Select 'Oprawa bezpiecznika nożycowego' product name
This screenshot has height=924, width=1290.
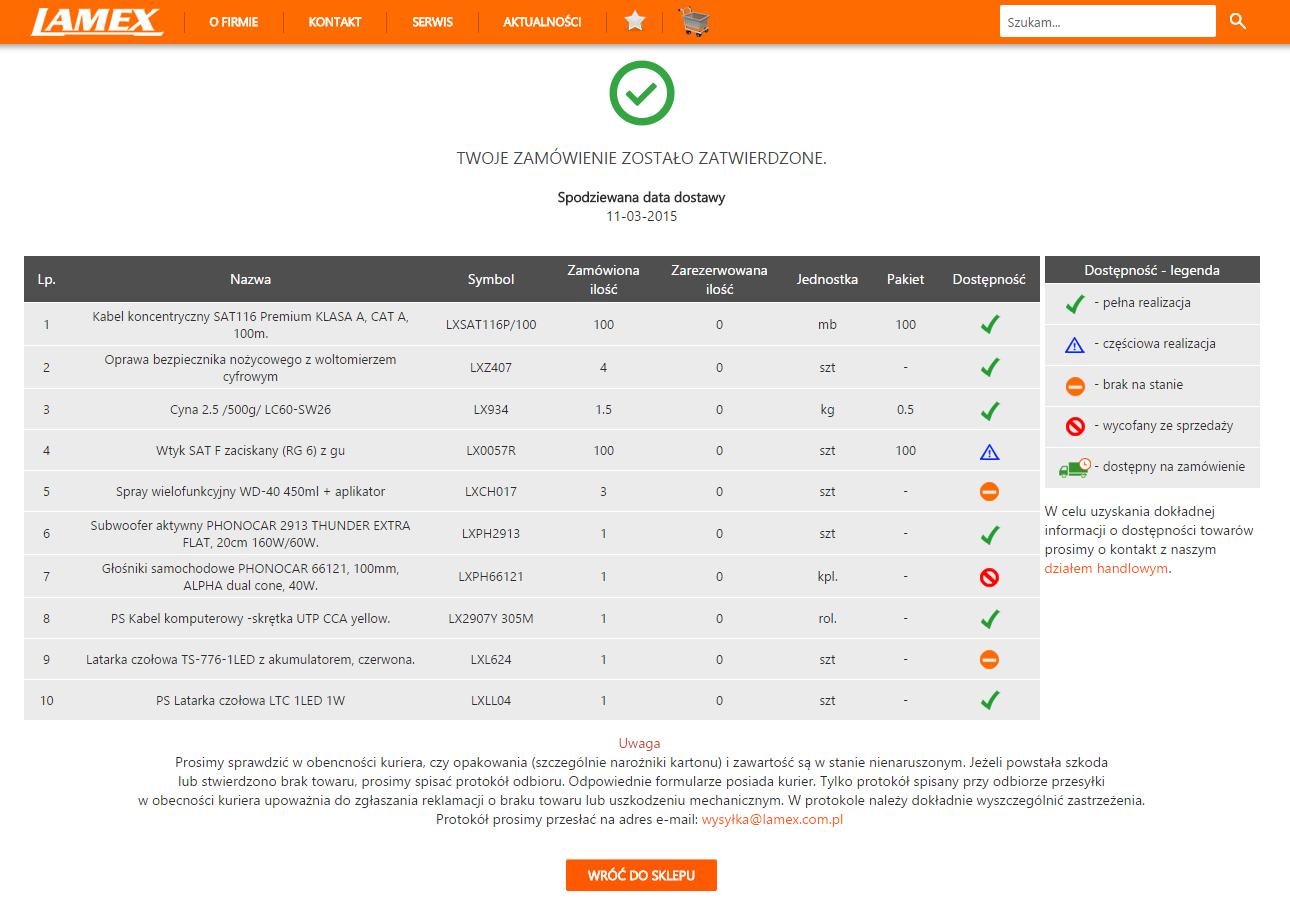(250, 368)
